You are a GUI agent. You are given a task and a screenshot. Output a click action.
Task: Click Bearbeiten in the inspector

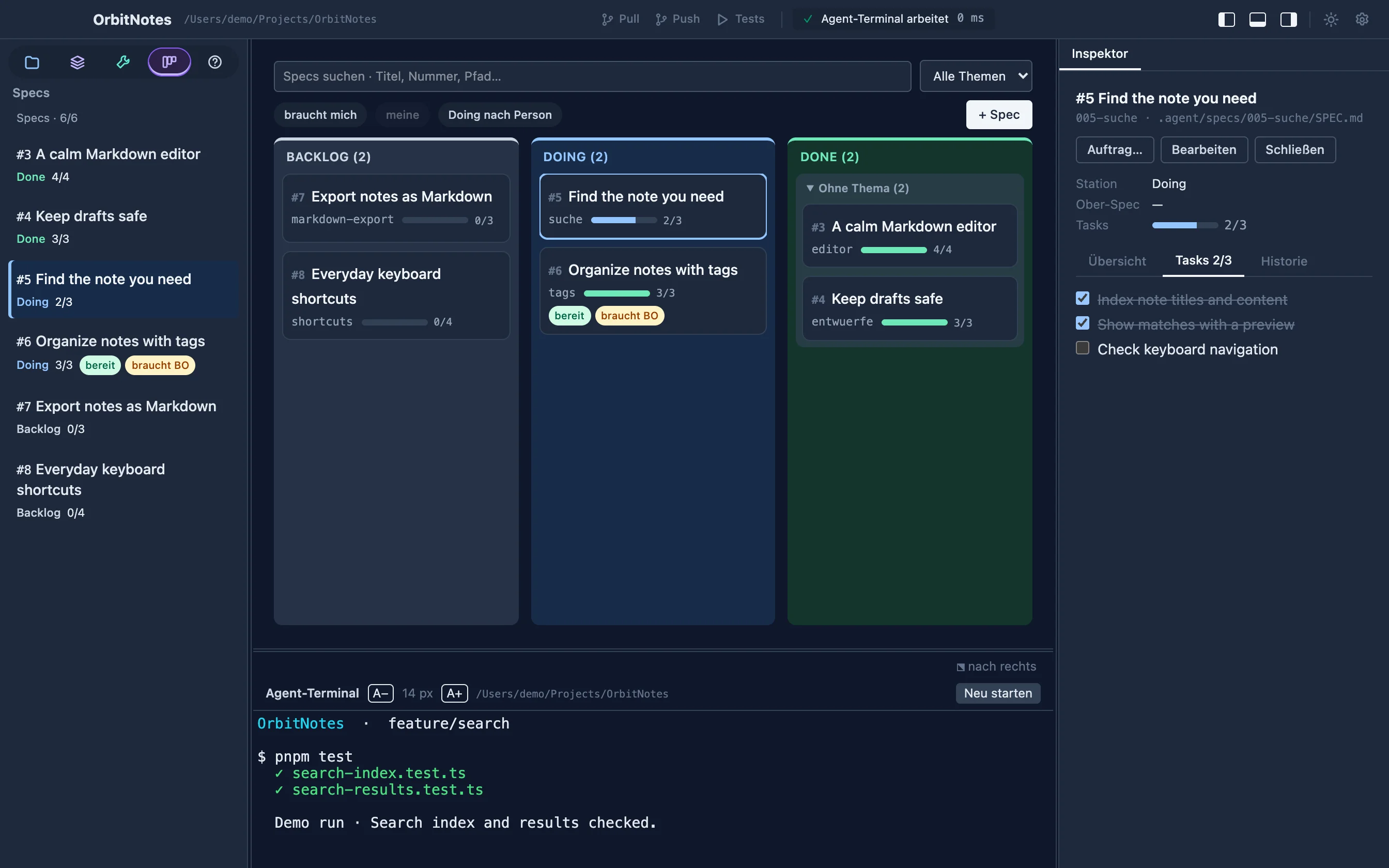pos(1203,150)
